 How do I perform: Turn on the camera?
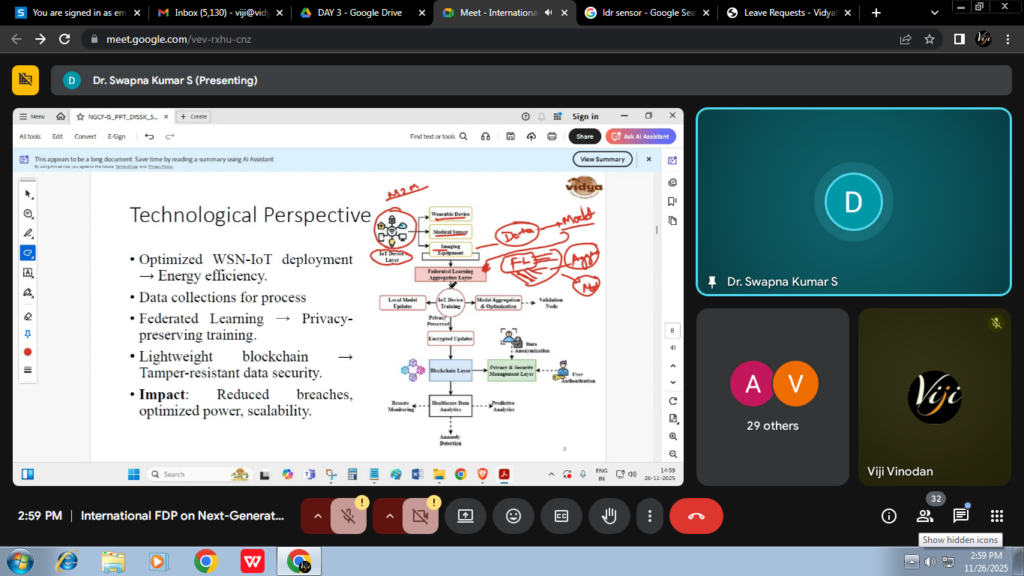[421, 516]
